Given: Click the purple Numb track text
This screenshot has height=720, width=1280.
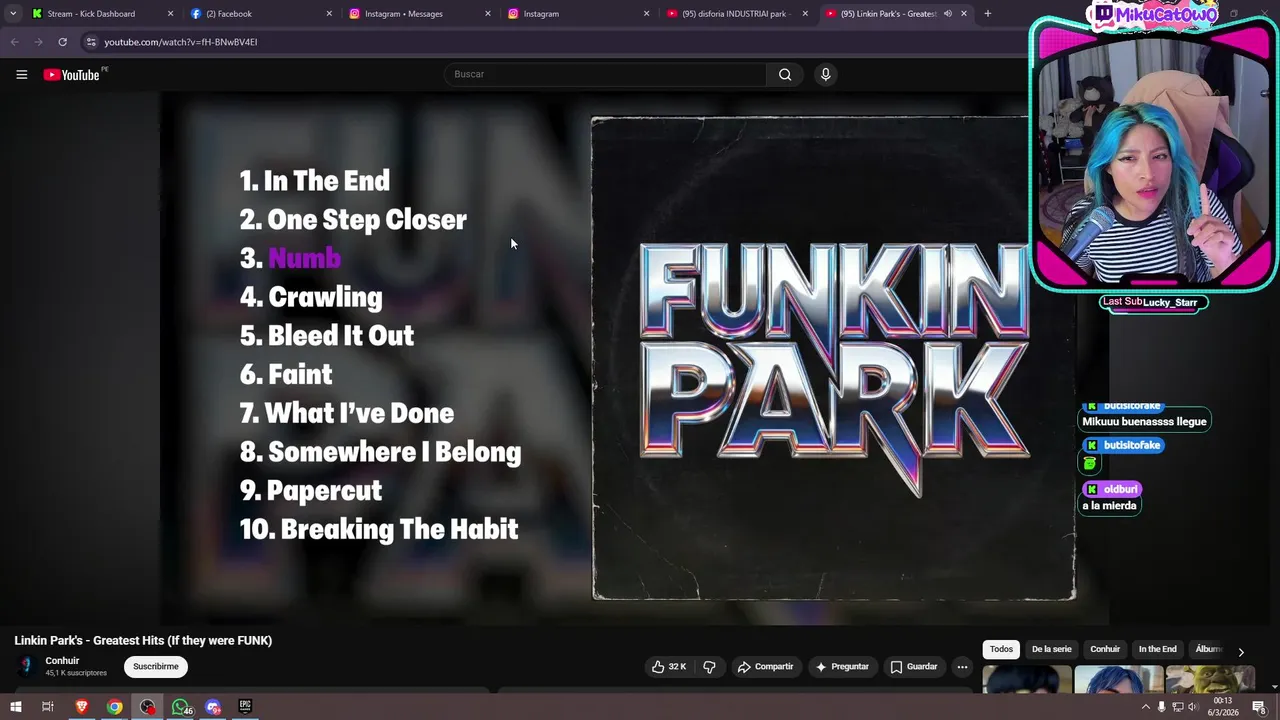Looking at the screenshot, I should coord(304,258).
